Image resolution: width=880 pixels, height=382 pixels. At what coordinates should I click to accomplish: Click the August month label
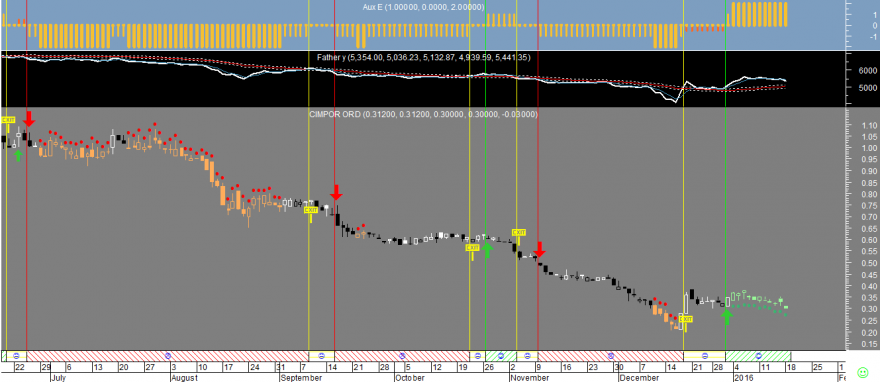185,378
